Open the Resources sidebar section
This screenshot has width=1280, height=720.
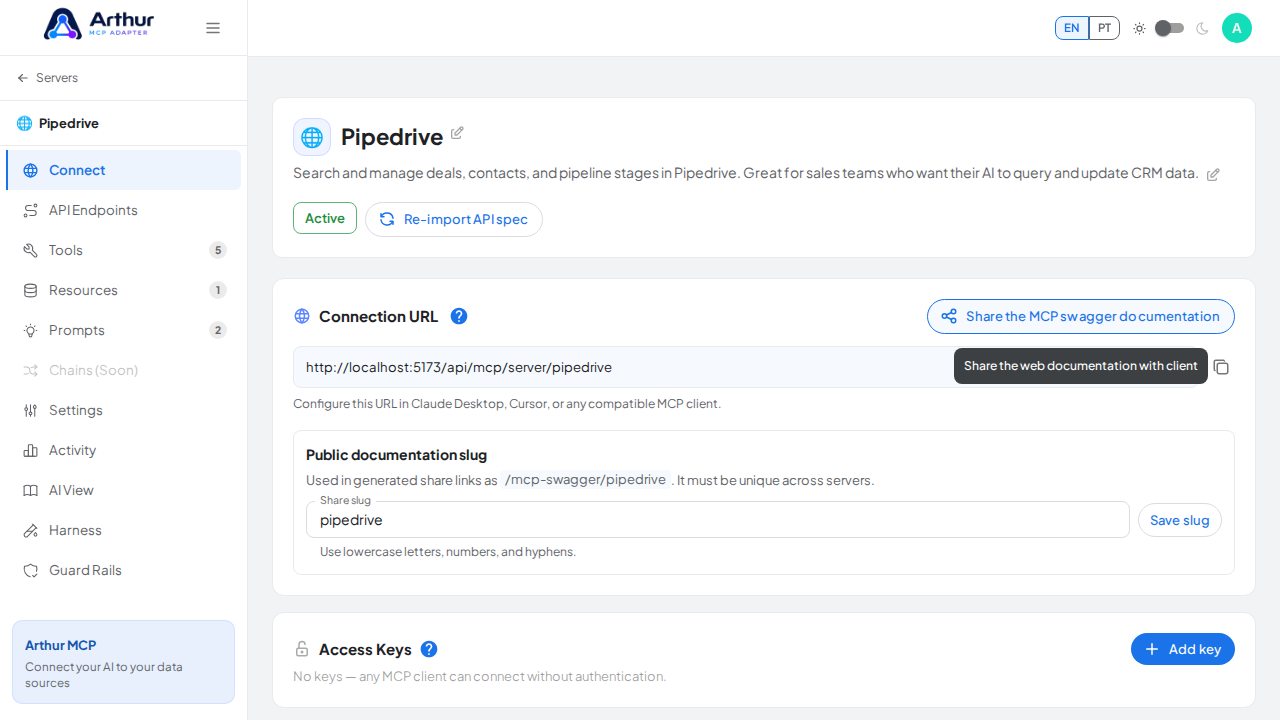tap(123, 290)
